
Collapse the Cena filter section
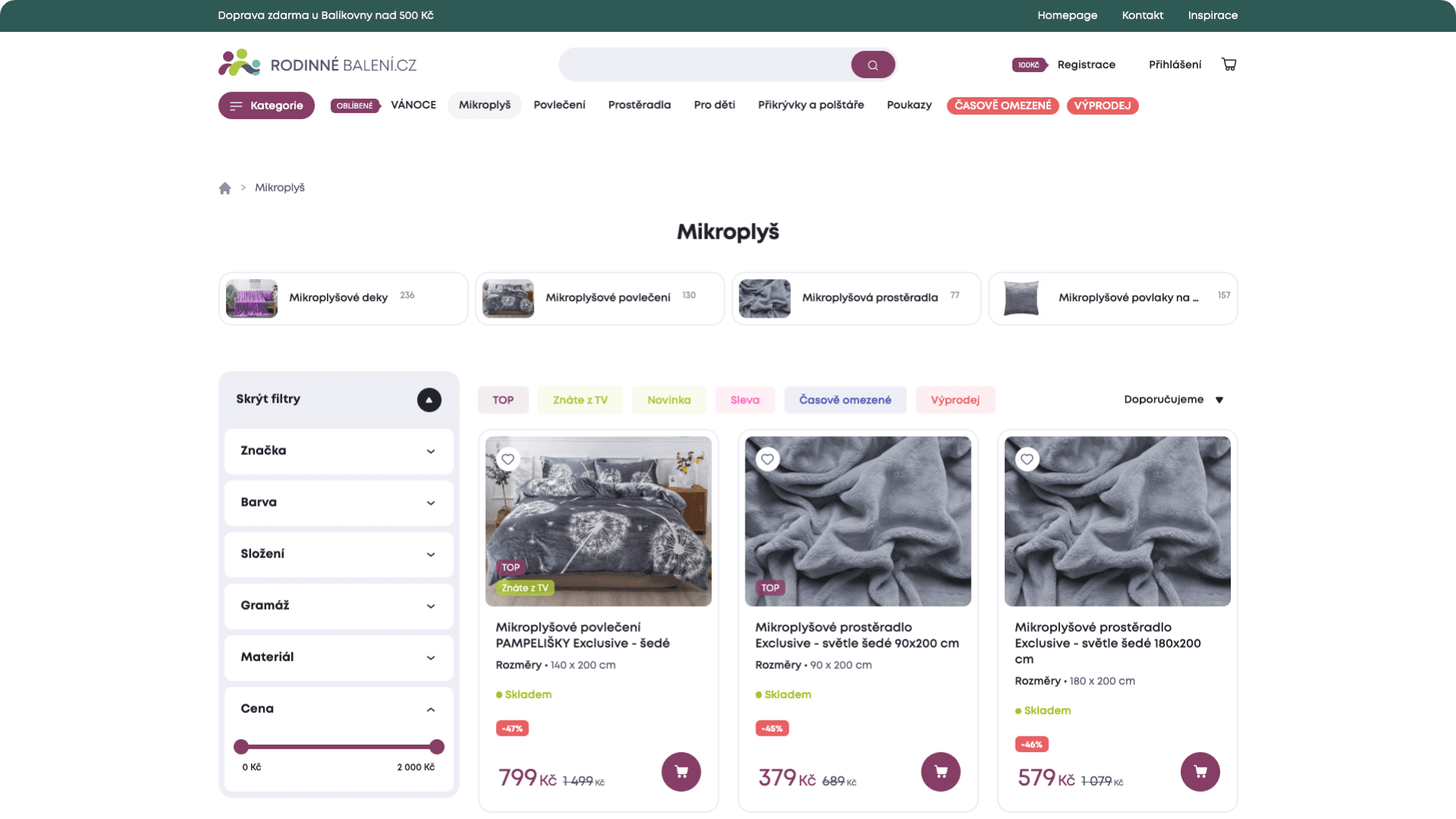coord(430,710)
